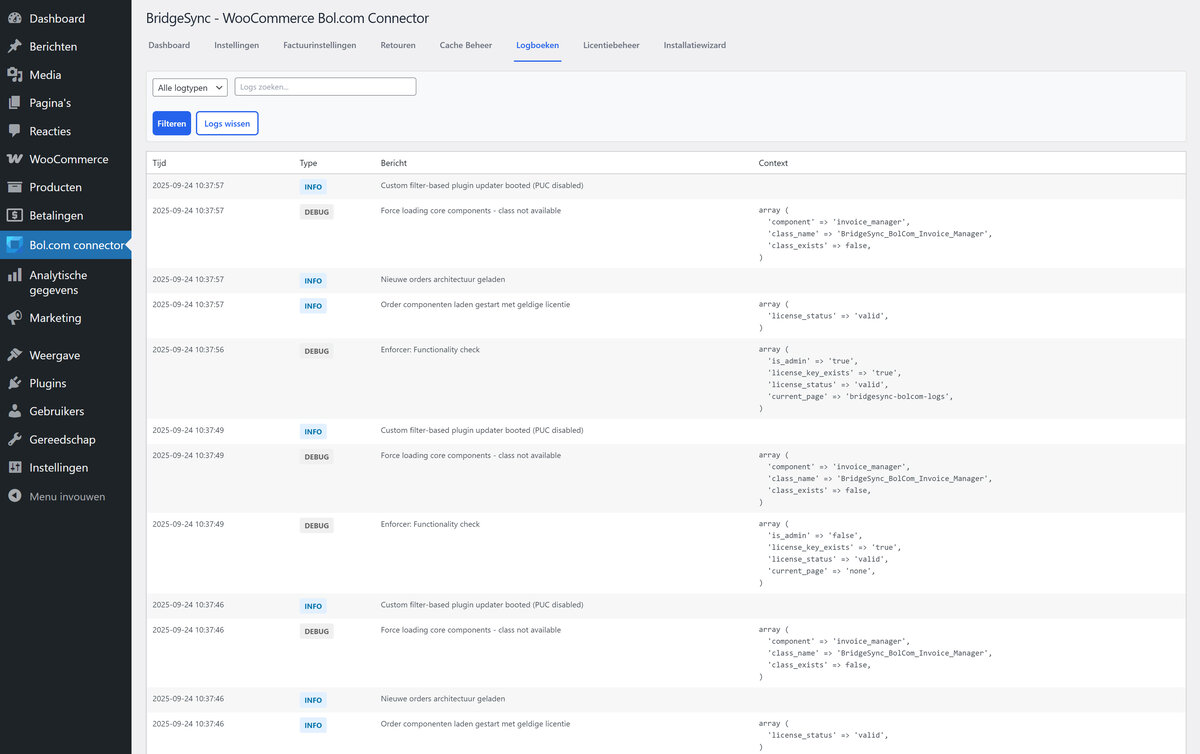Click the Plugins plug icon

pyautogui.click(x=14, y=383)
